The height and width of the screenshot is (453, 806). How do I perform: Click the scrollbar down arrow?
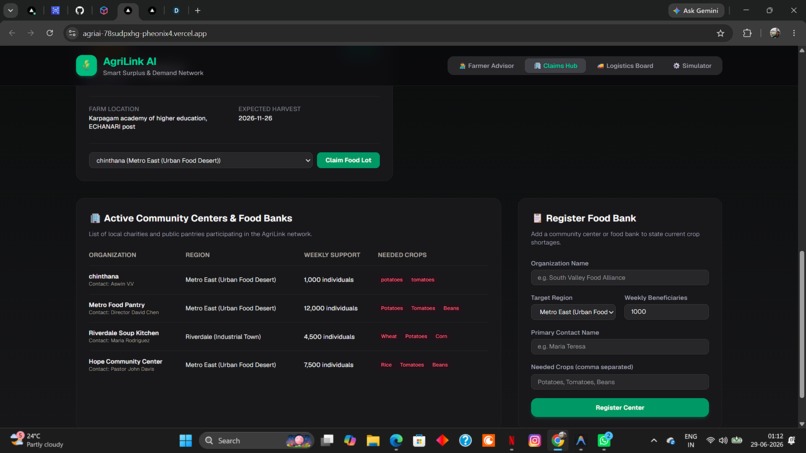[x=801, y=424]
